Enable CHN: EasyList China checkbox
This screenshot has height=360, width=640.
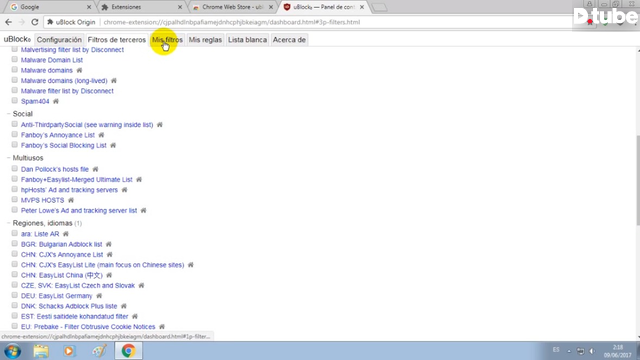15,274
